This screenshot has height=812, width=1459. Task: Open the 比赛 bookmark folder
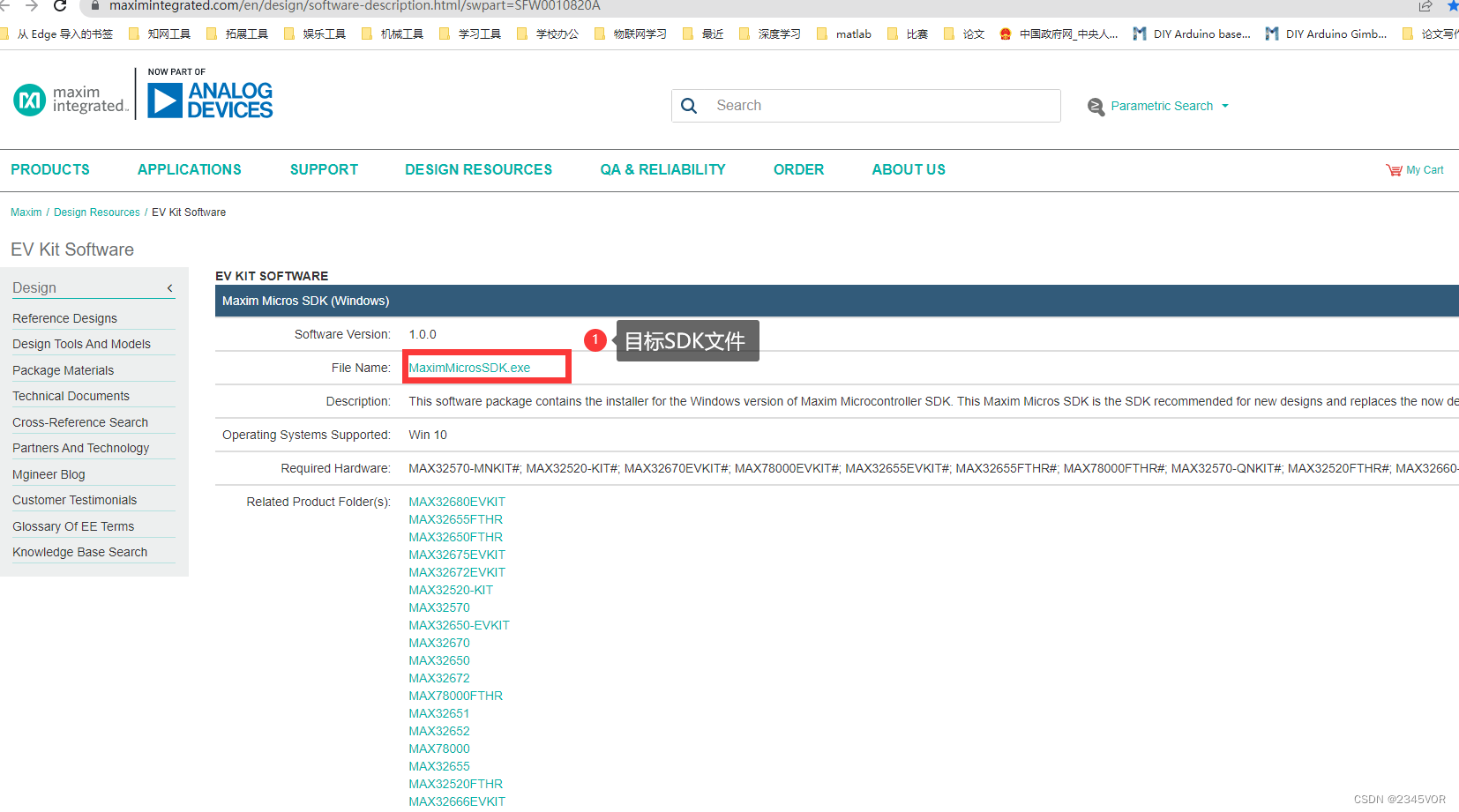tap(908, 34)
